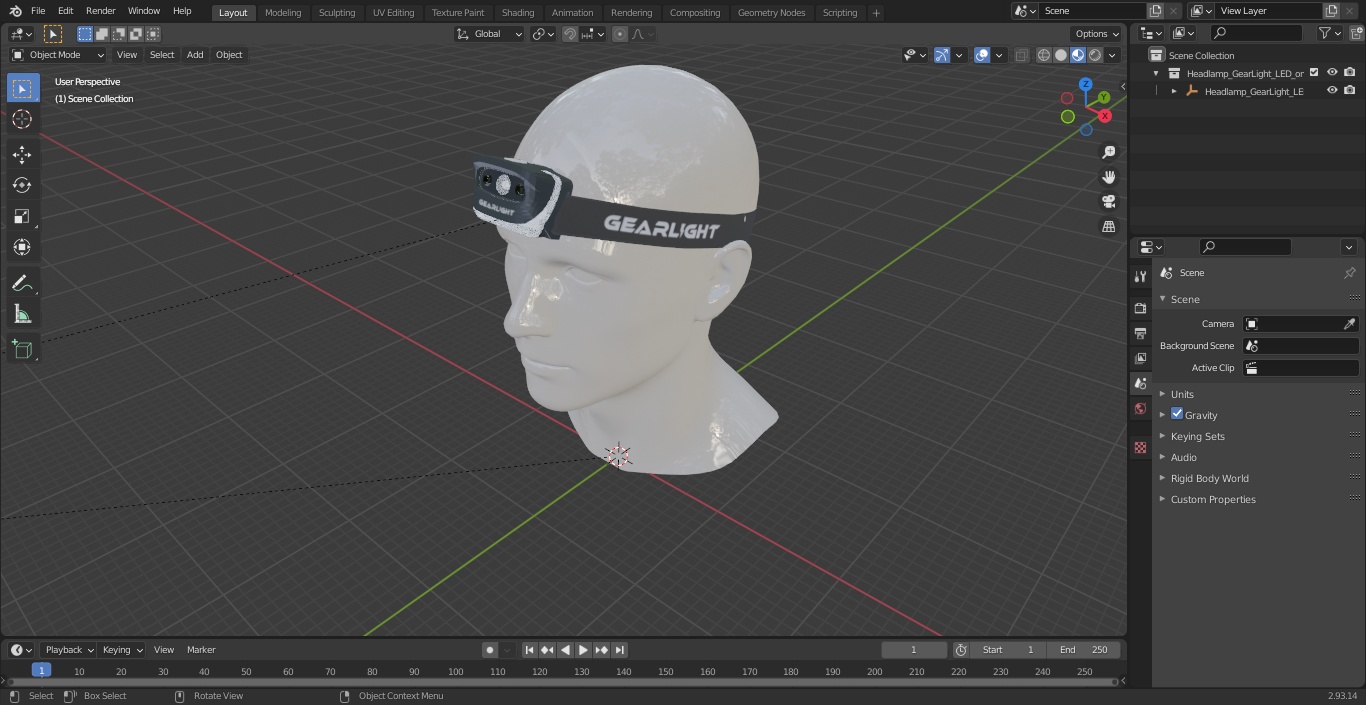Select the Add Cube tool
The width and height of the screenshot is (1366, 705).
(22, 349)
